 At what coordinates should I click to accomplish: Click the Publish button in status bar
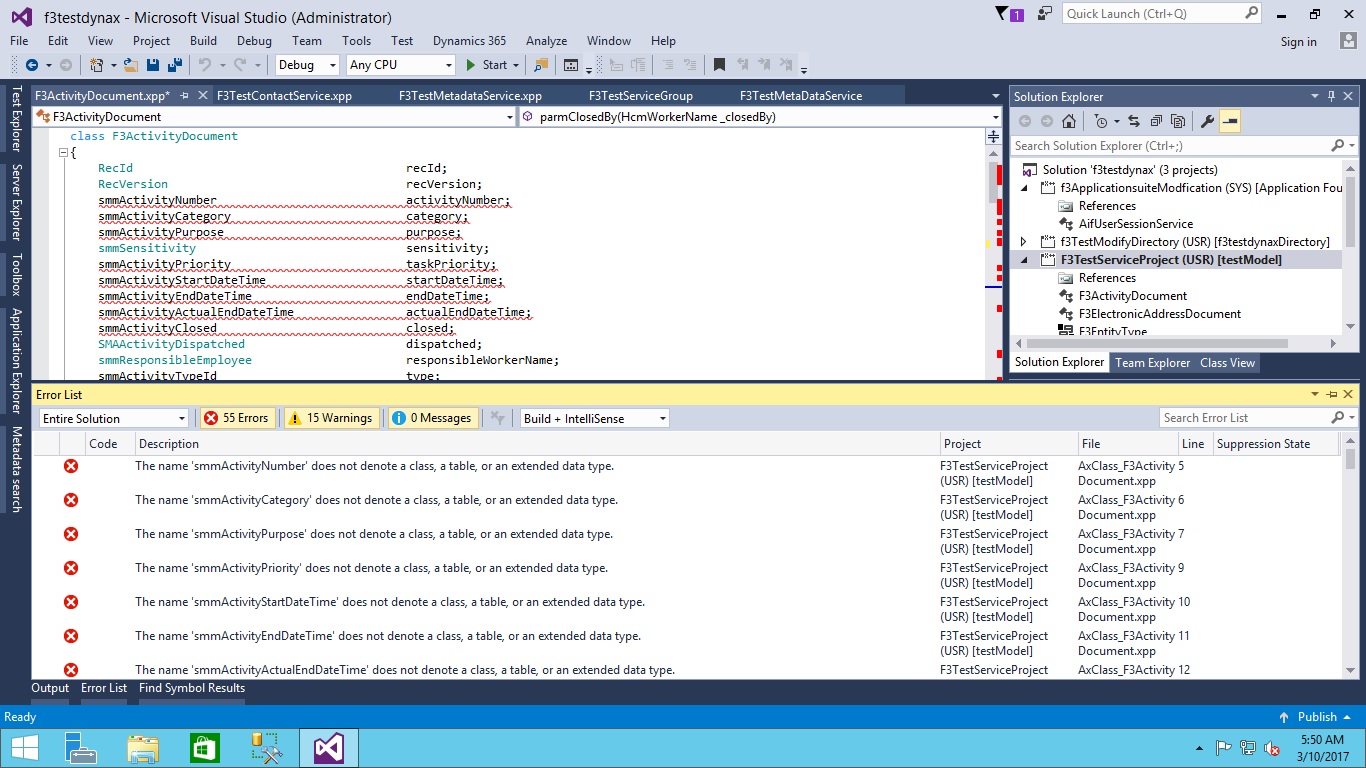click(x=1318, y=716)
